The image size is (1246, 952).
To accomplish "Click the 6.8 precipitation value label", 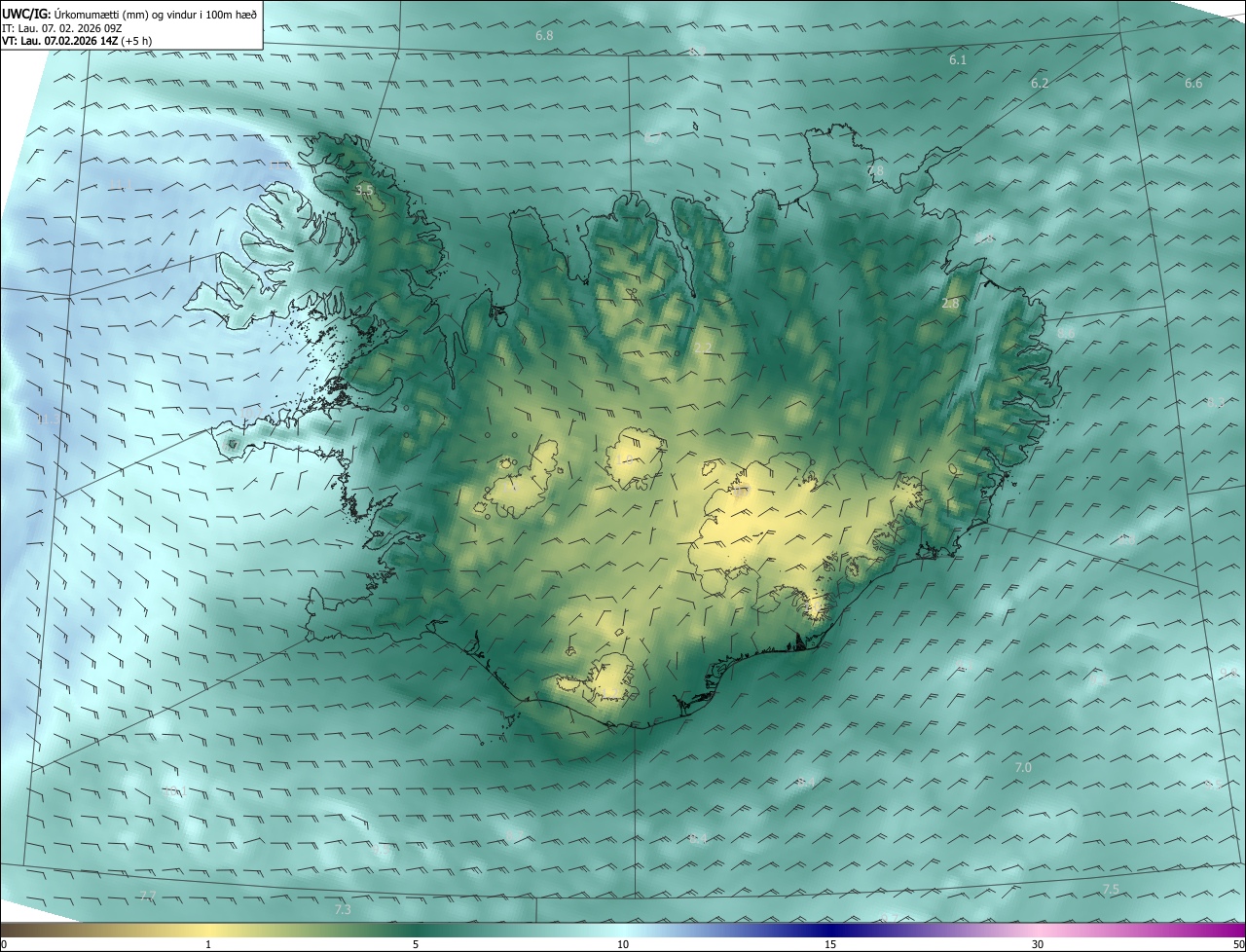I will [544, 36].
